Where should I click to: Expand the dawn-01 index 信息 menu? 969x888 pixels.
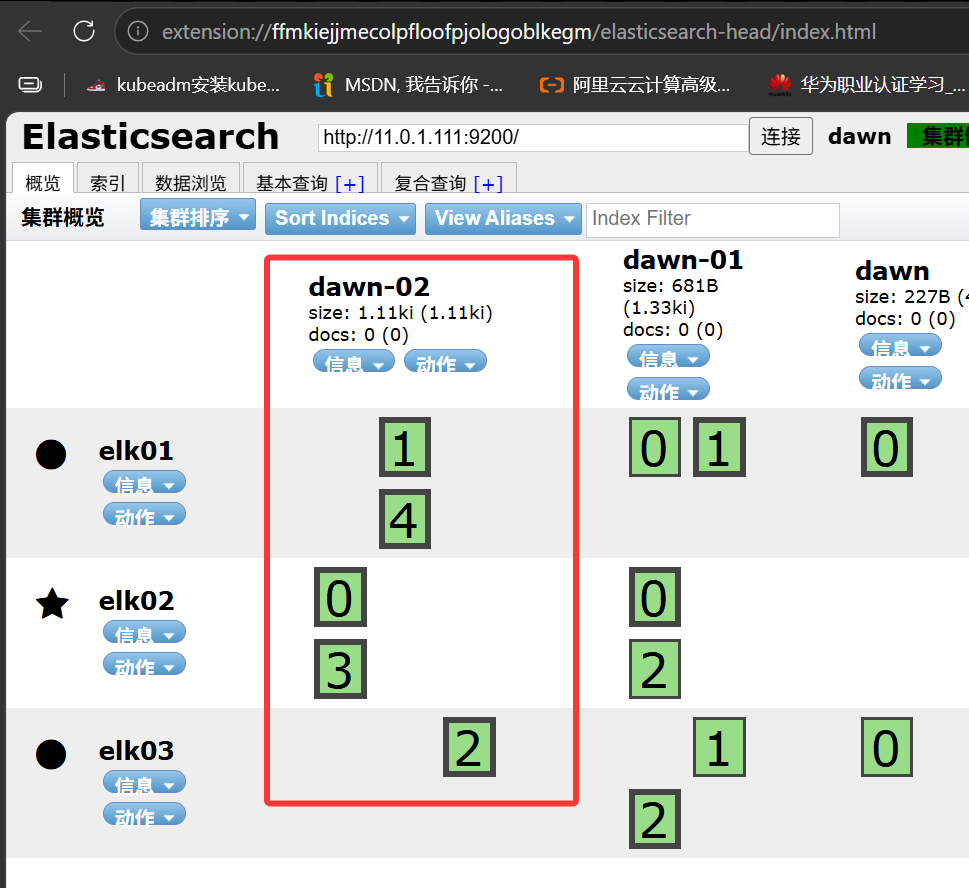coord(668,357)
